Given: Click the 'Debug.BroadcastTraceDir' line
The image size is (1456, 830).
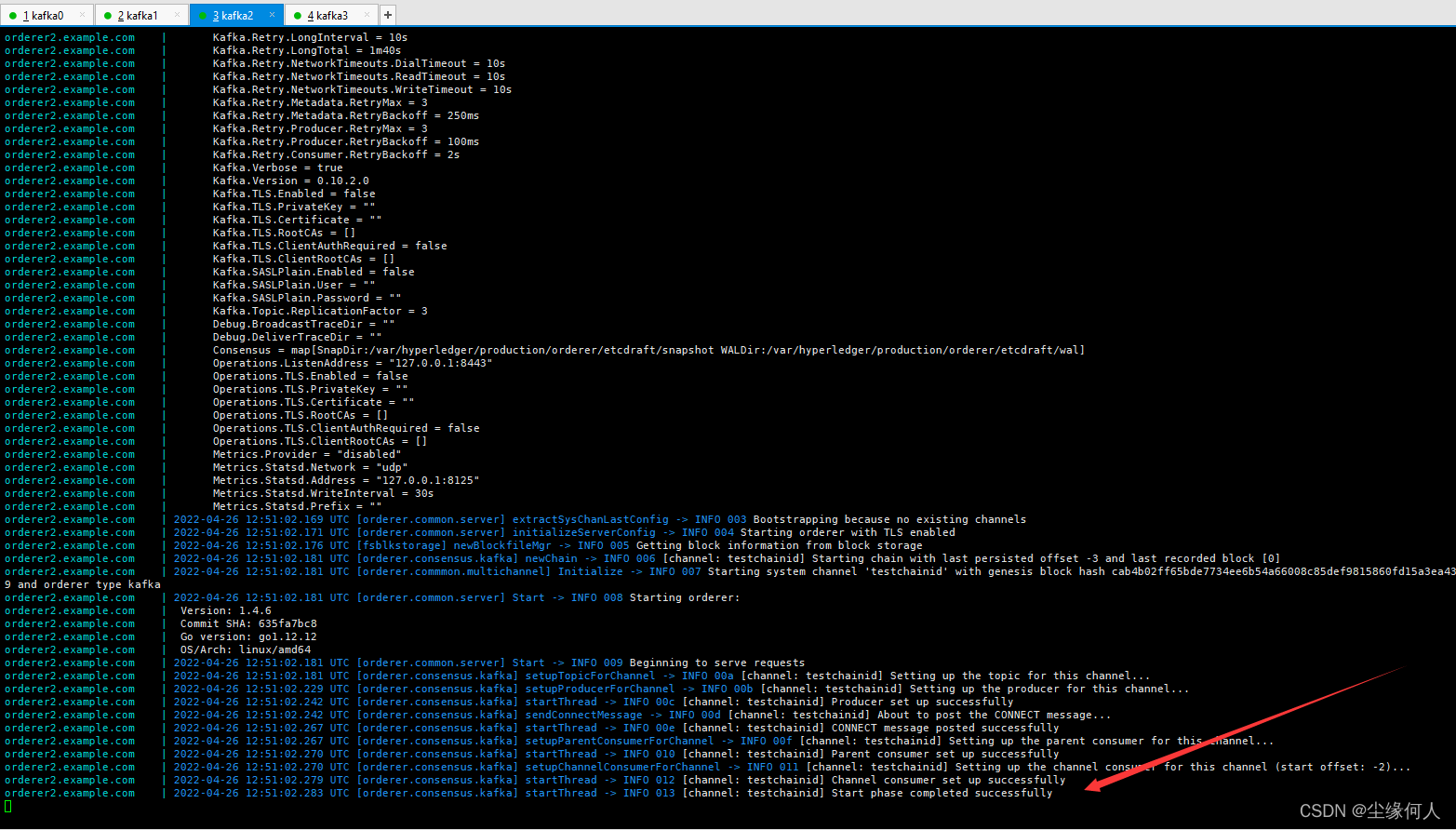Looking at the screenshot, I should coord(303,324).
